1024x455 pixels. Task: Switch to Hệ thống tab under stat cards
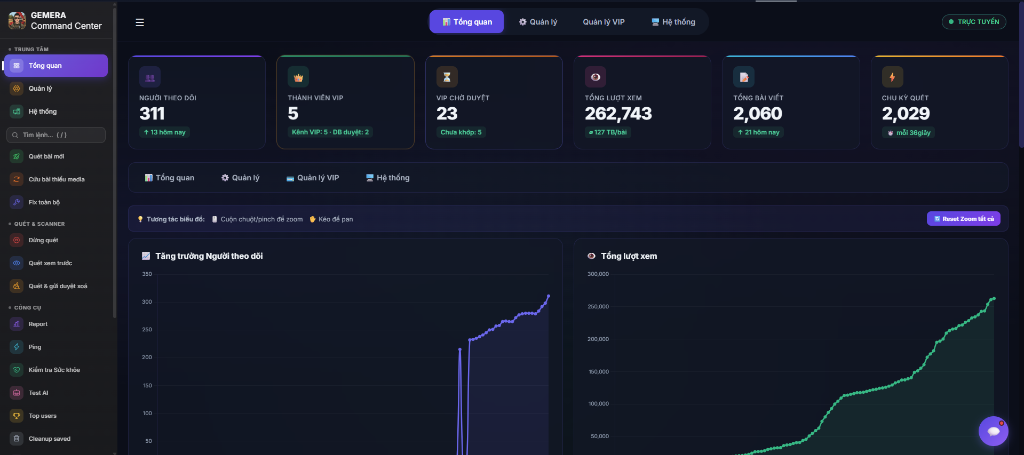pos(388,178)
